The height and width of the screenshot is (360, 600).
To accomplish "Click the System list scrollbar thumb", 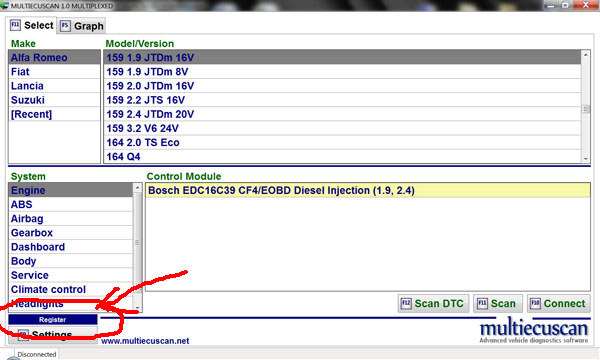I will click(x=137, y=243).
